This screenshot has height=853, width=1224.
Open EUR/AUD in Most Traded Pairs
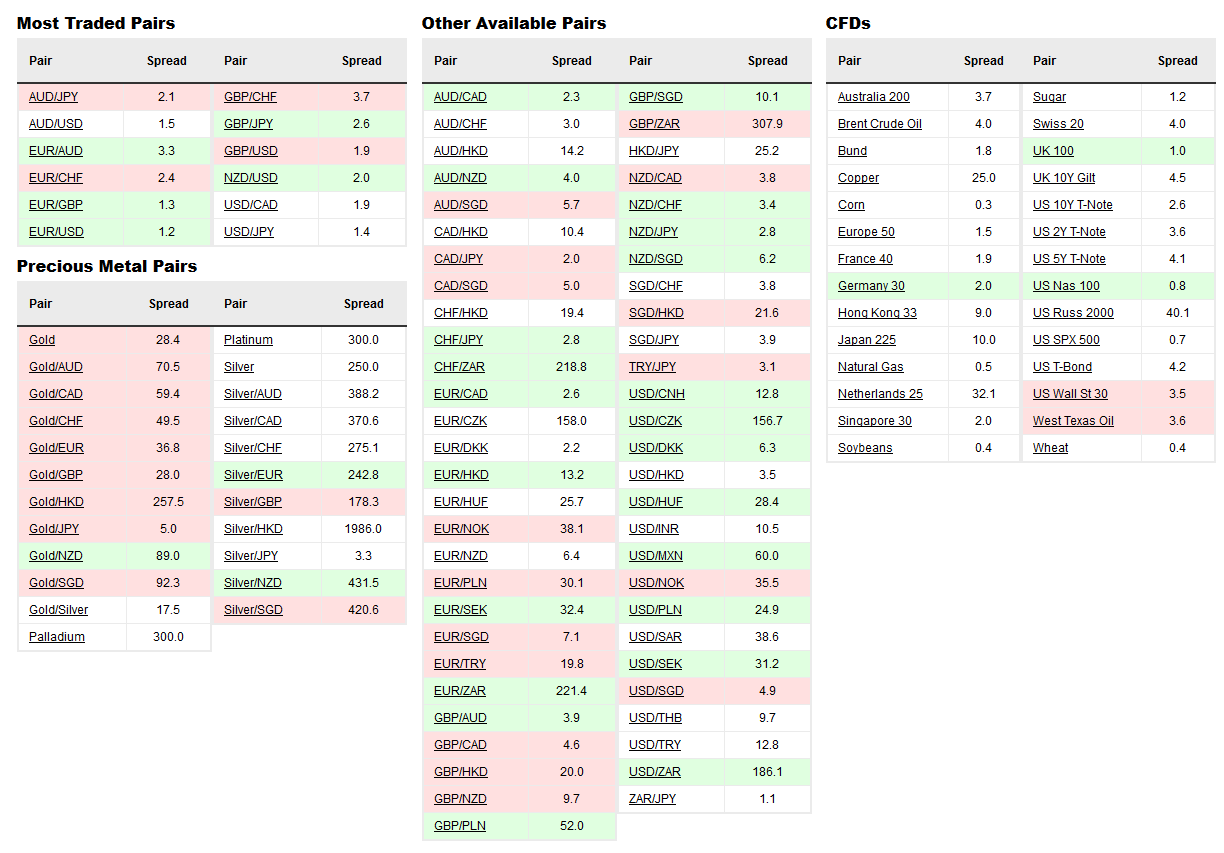click(54, 151)
